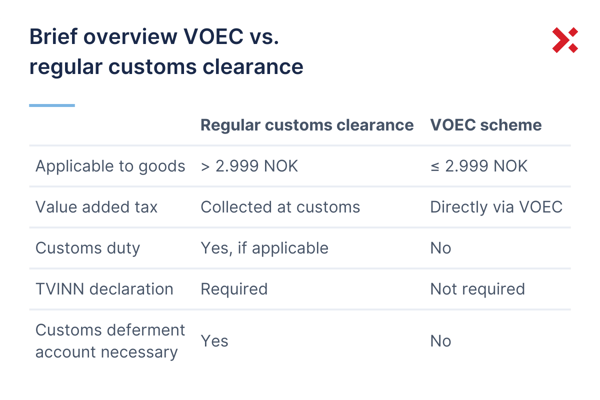Select 'Regular customs clearance' column header
Viewport: 600px width, 400px height.
click(307, 126)
